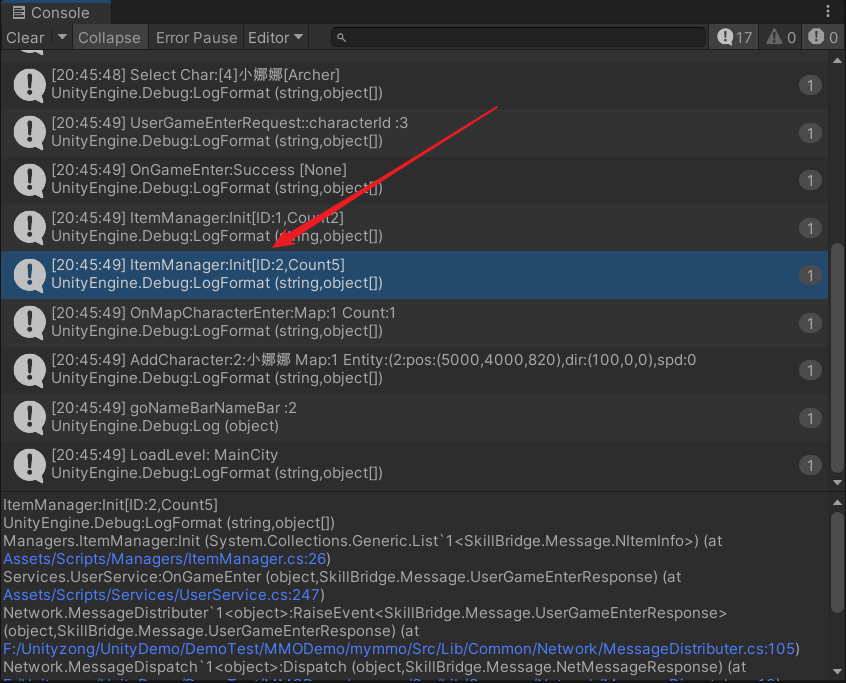Image resolution: width=846 pixels, height=683 pixels.
Task: Click the info icon of UserGameEnterRequest log
Action: (x=28, y=132)
